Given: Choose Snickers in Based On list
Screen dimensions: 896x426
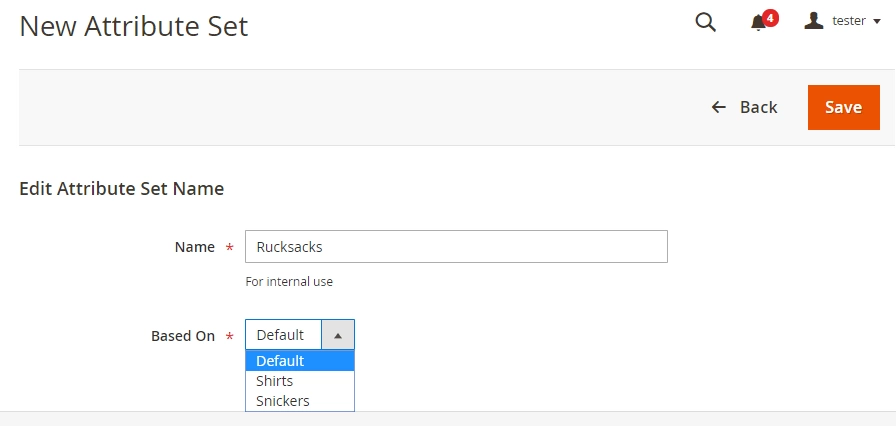Looking at the screenshot, I should coord(300,401).
